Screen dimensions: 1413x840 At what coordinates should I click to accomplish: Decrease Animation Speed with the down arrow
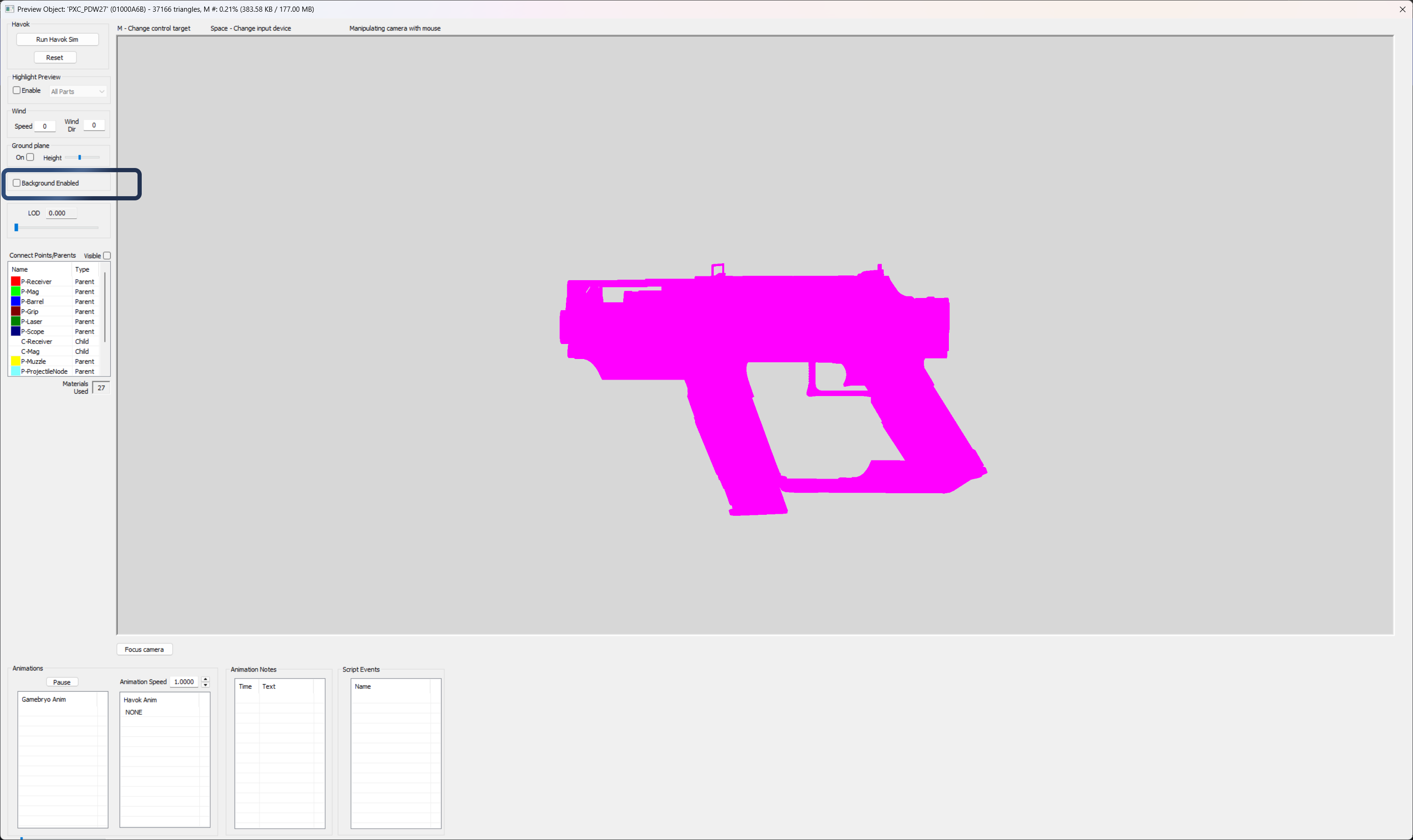206,685
